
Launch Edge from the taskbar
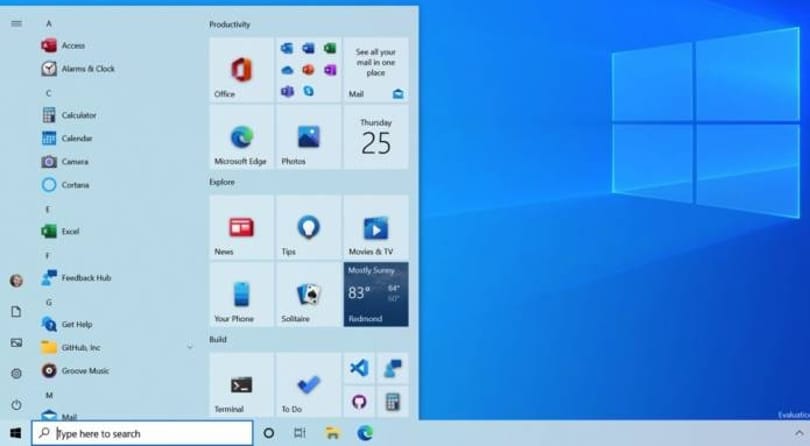[365, 433]
